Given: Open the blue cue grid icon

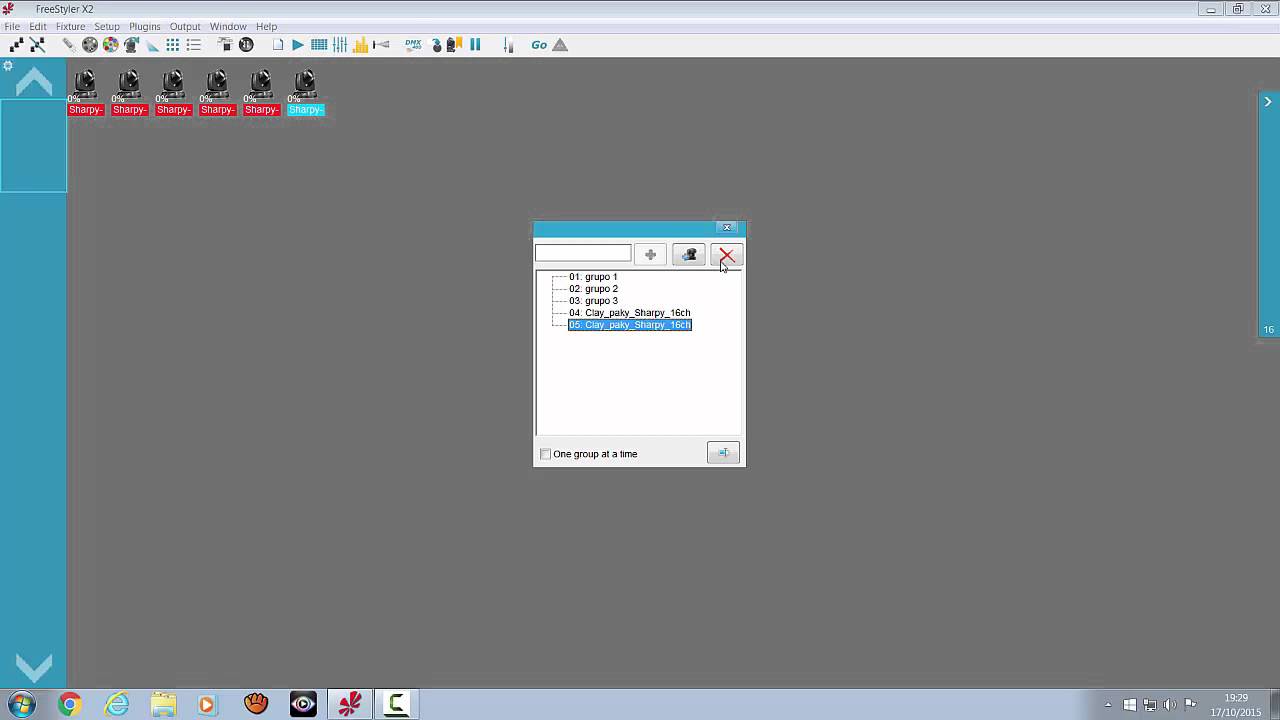Looking at the screenshot, I should coord(319,45).
